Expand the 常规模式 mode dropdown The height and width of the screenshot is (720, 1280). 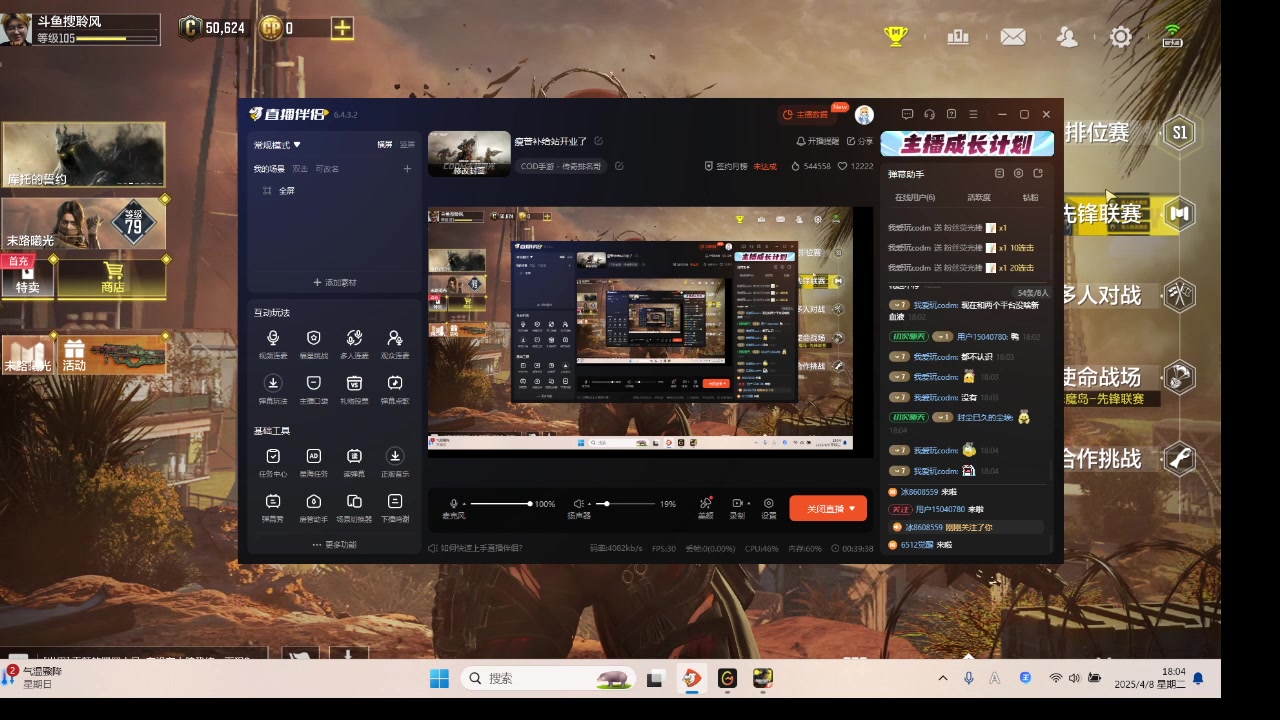(277, 145)
